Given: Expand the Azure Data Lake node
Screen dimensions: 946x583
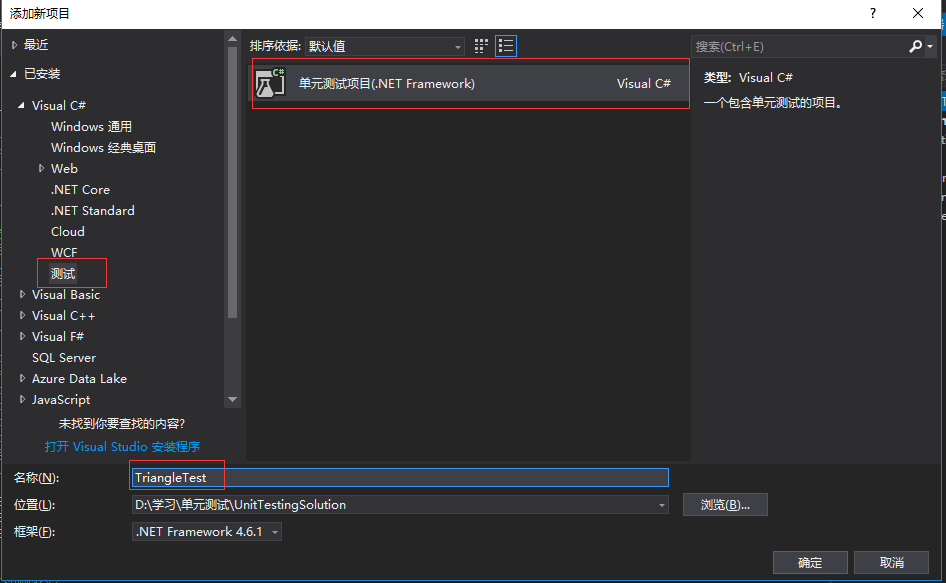Looking at the screenshot, I should 22,378.
